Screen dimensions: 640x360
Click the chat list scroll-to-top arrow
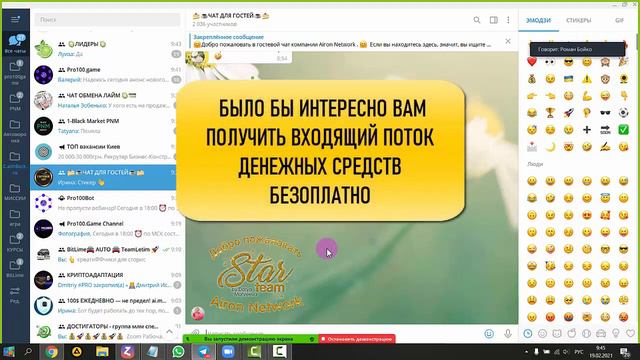pyautogui.click(x=169, y=331)
